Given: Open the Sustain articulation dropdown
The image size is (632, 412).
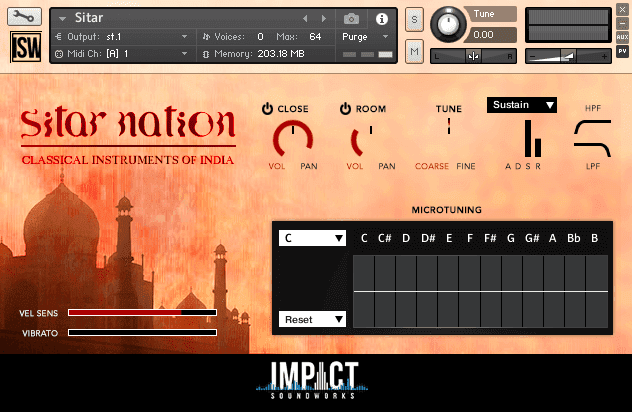Looking at the screenshot, I should 522,105.
